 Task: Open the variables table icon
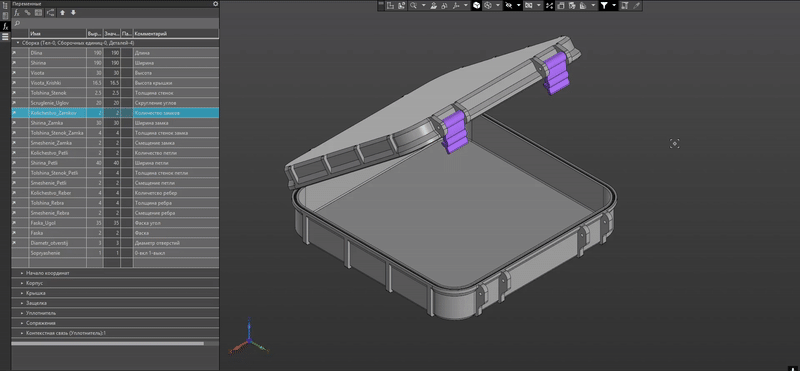[x=38, y=13]
